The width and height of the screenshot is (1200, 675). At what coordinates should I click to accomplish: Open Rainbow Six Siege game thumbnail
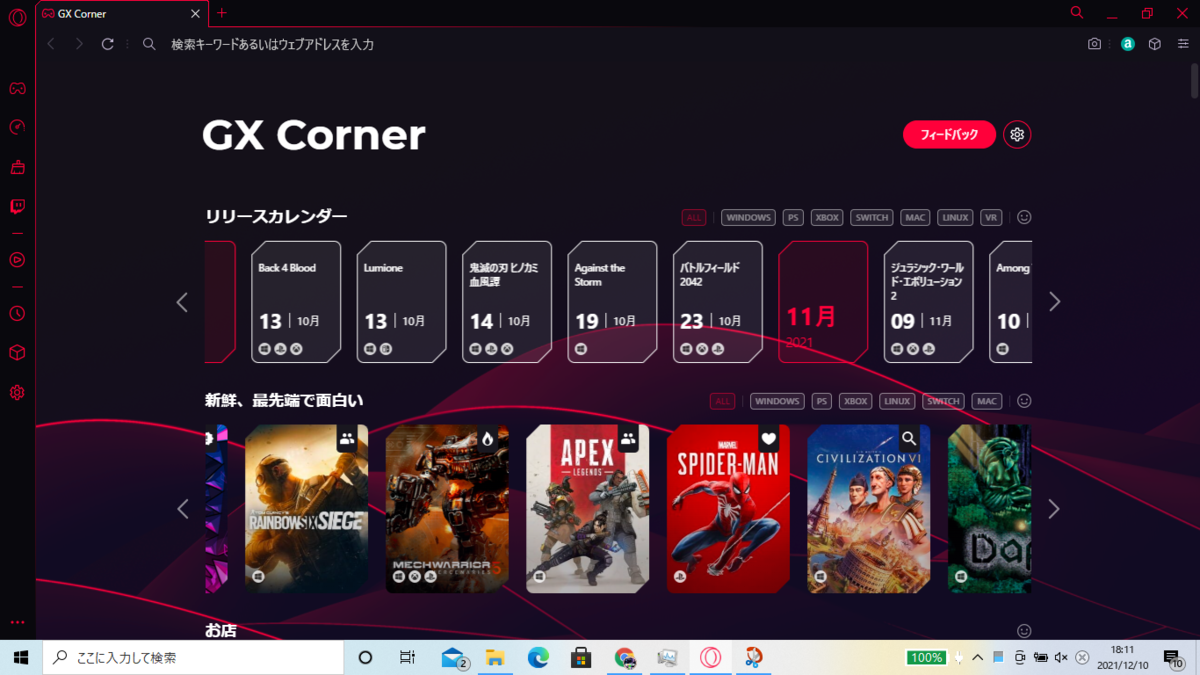pyautogui.click(x=306, y=509)
